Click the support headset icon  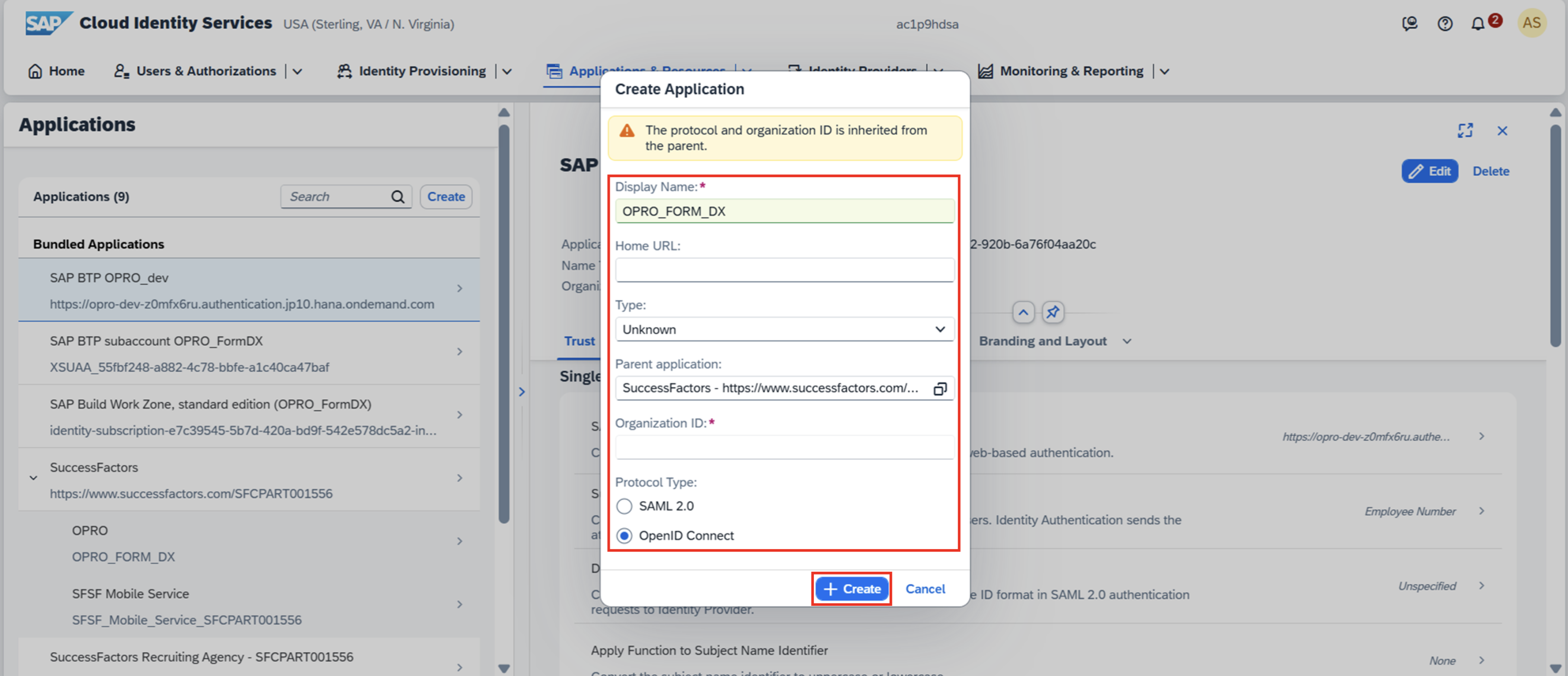1410,24
